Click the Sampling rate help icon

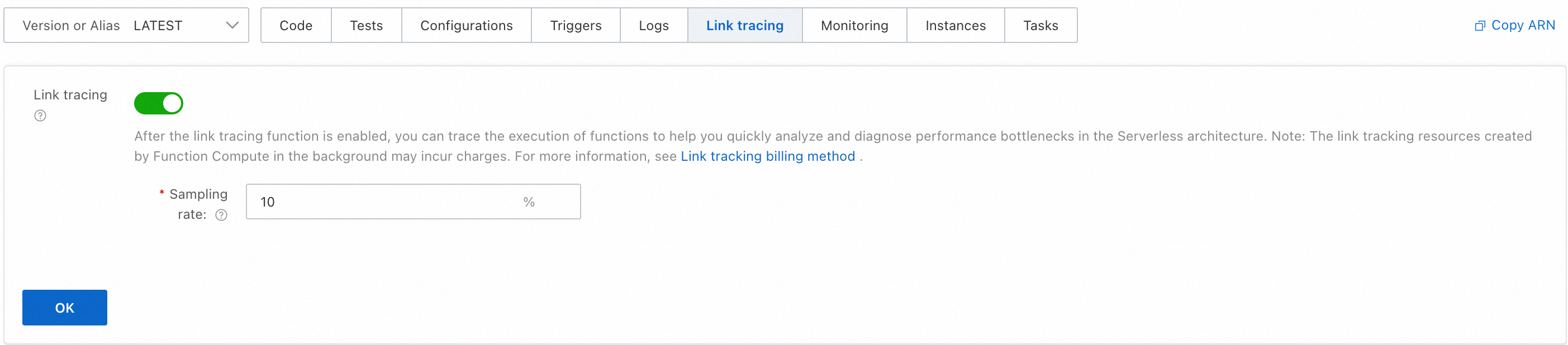point(221,215)
